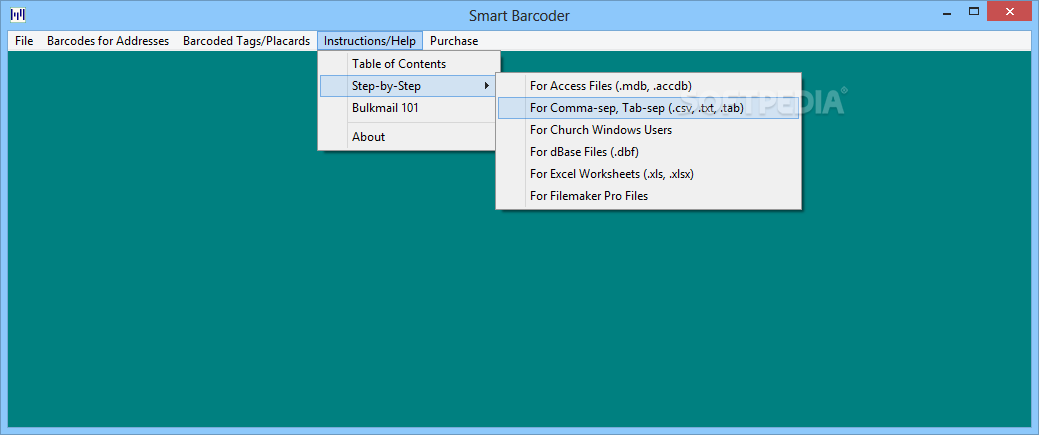Maximize the Smart Barcoder window

[x=974, y=11]
